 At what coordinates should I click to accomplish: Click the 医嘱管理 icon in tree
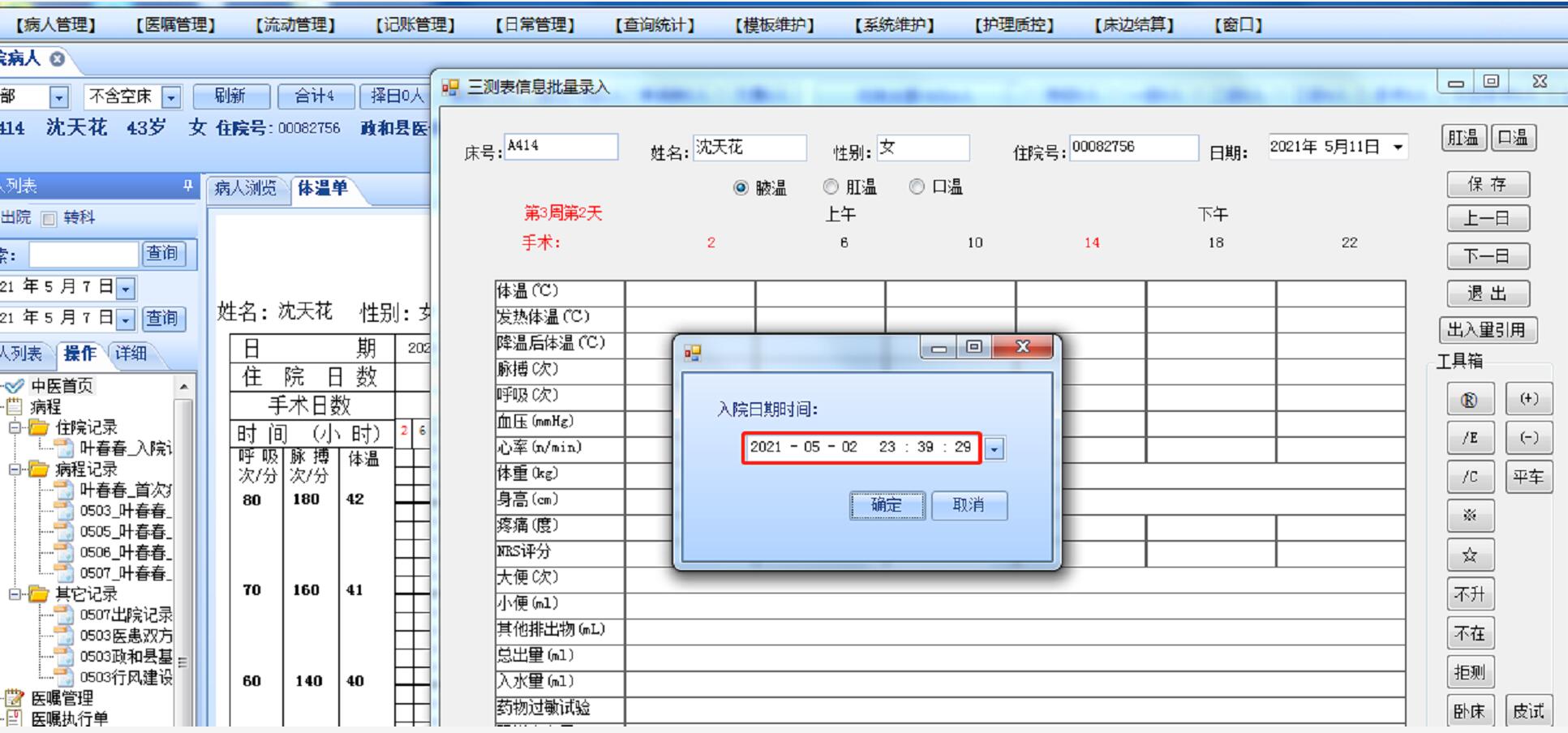[x=14, y=697]
